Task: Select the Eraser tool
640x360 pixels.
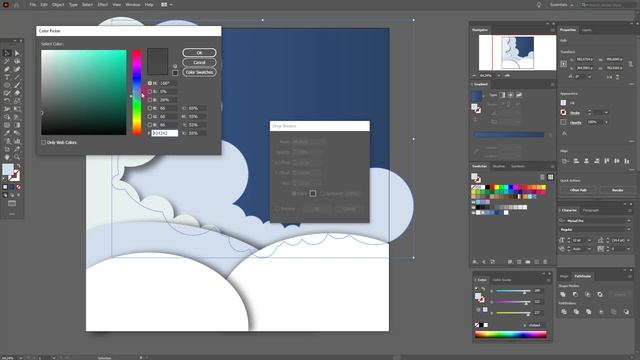Action: click(x=17, y=93)
